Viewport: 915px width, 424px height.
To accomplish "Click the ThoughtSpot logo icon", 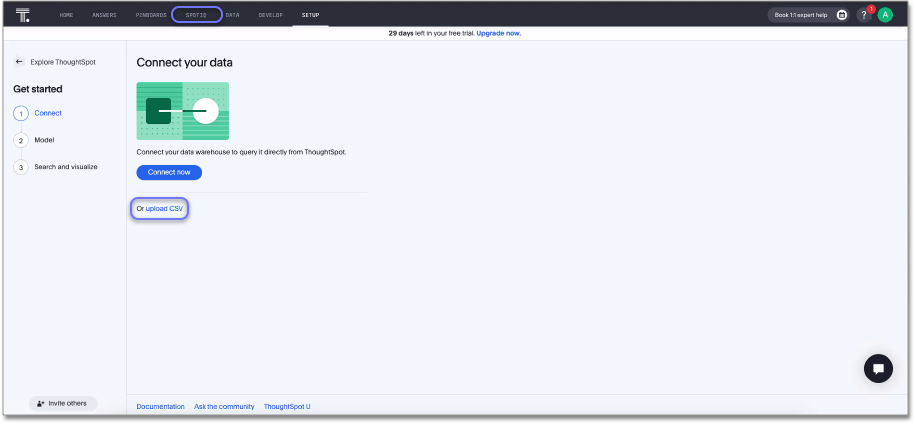I will (x=23, y=15).
